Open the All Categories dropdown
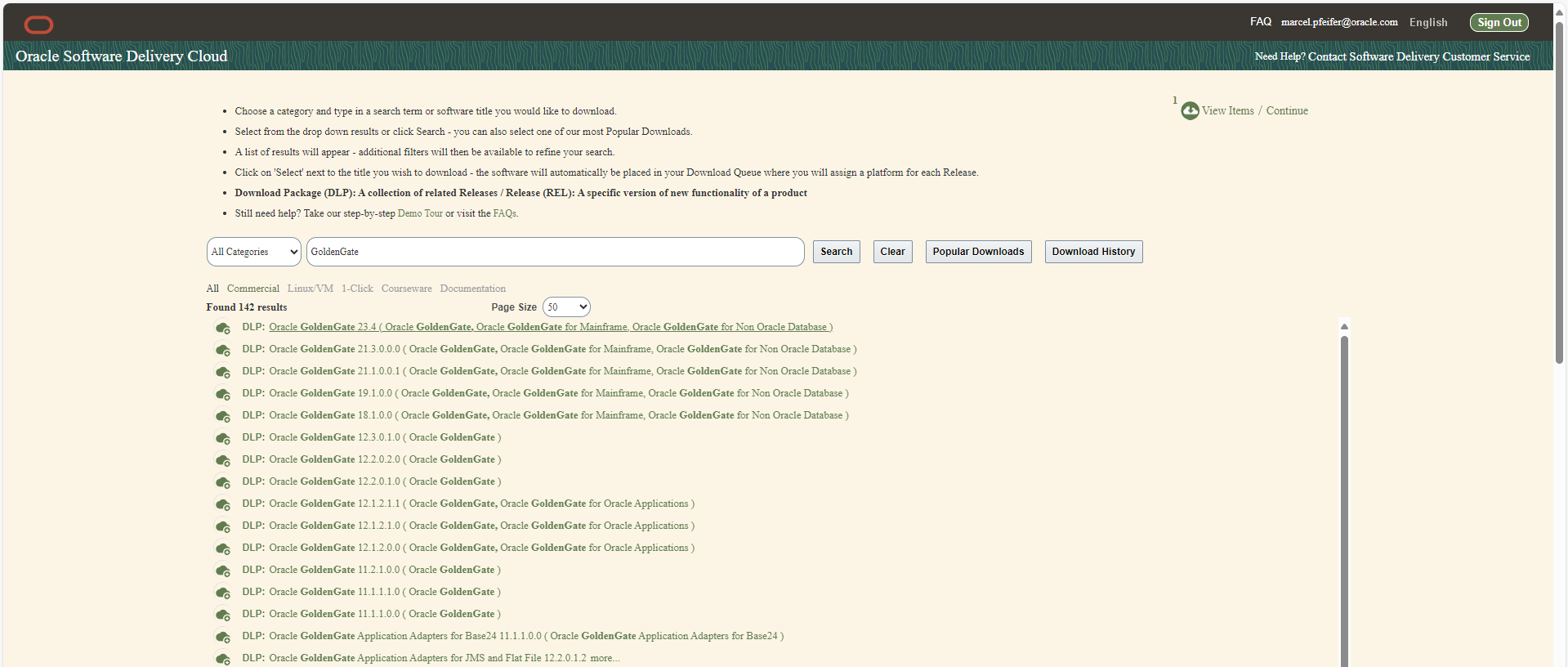The height and width of the screenshot is (667, 1568). coord(254,252)
